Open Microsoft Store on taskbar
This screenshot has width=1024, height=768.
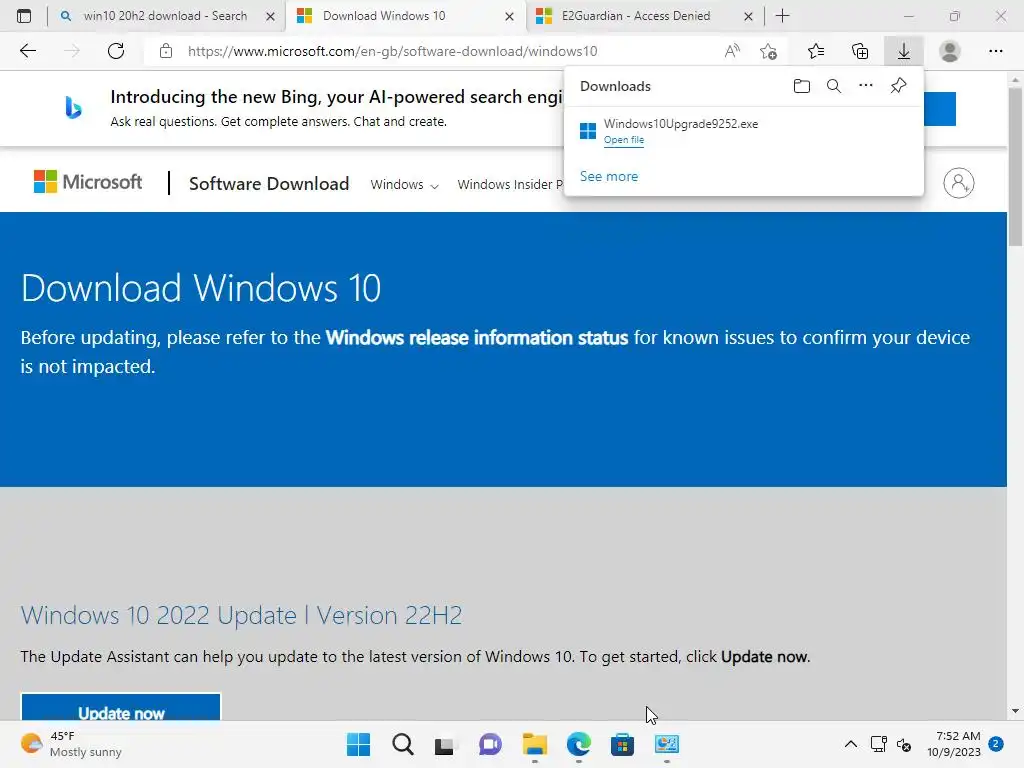click(622, 744)
